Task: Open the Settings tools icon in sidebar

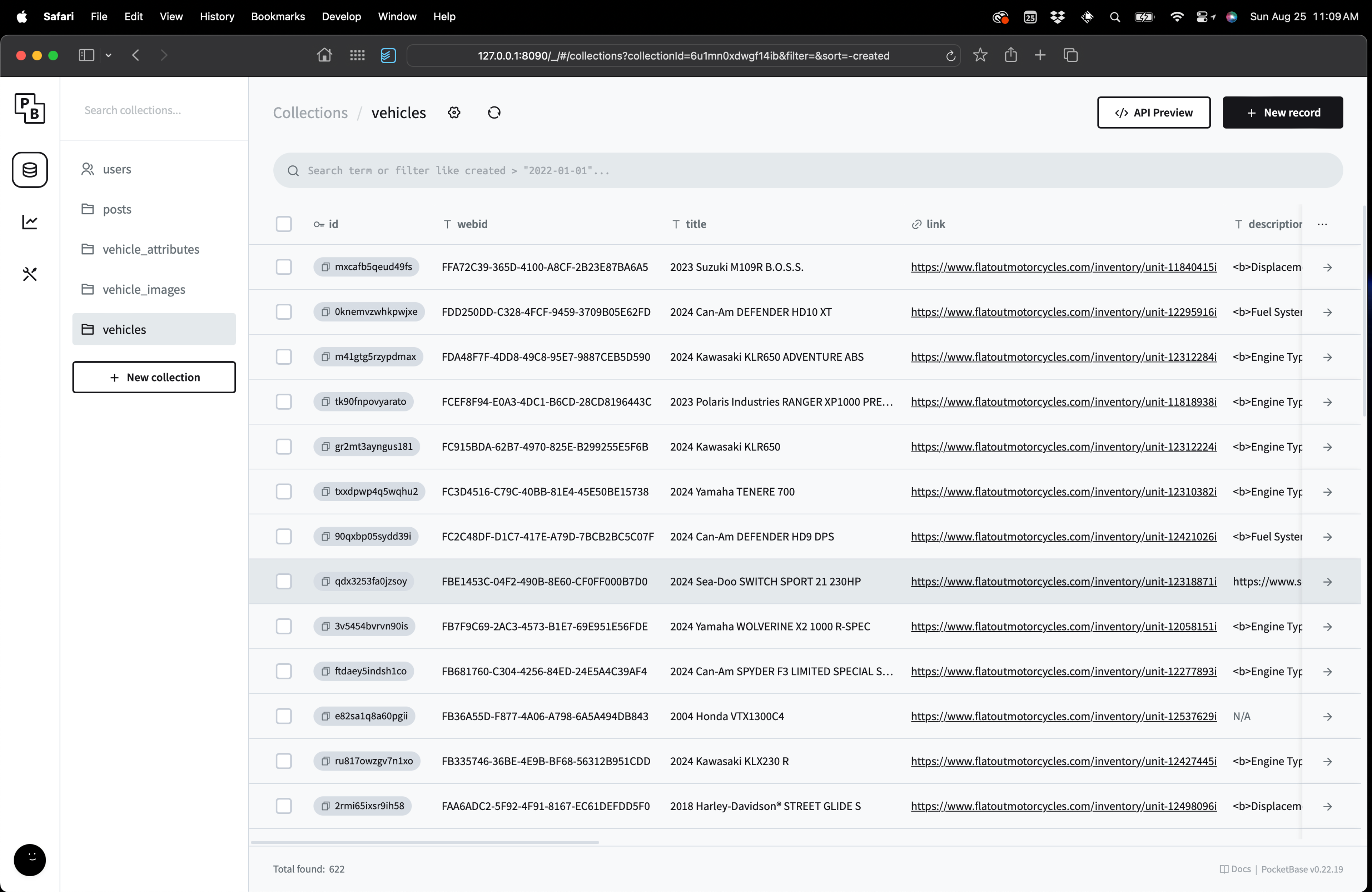Action: (30, 274)
